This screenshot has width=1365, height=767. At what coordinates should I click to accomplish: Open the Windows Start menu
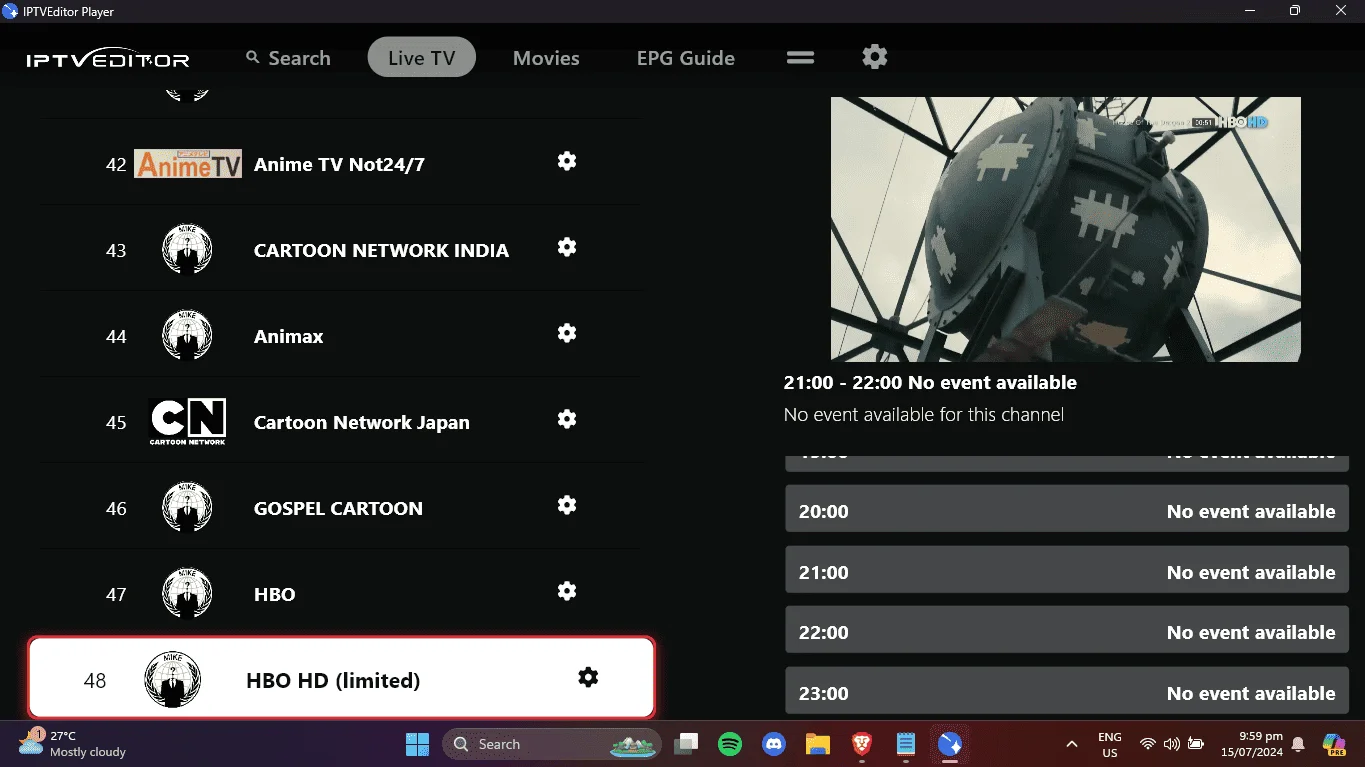coord(417,744)
